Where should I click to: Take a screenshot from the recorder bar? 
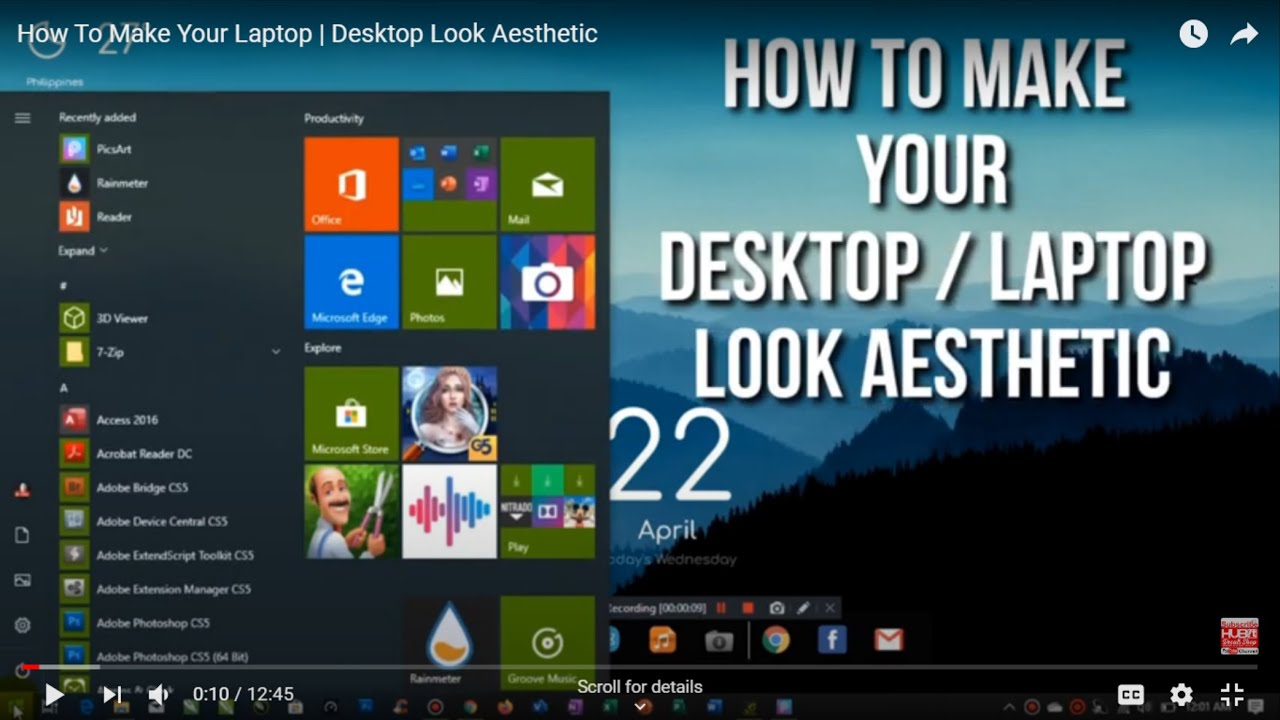[x=776, y=608]
